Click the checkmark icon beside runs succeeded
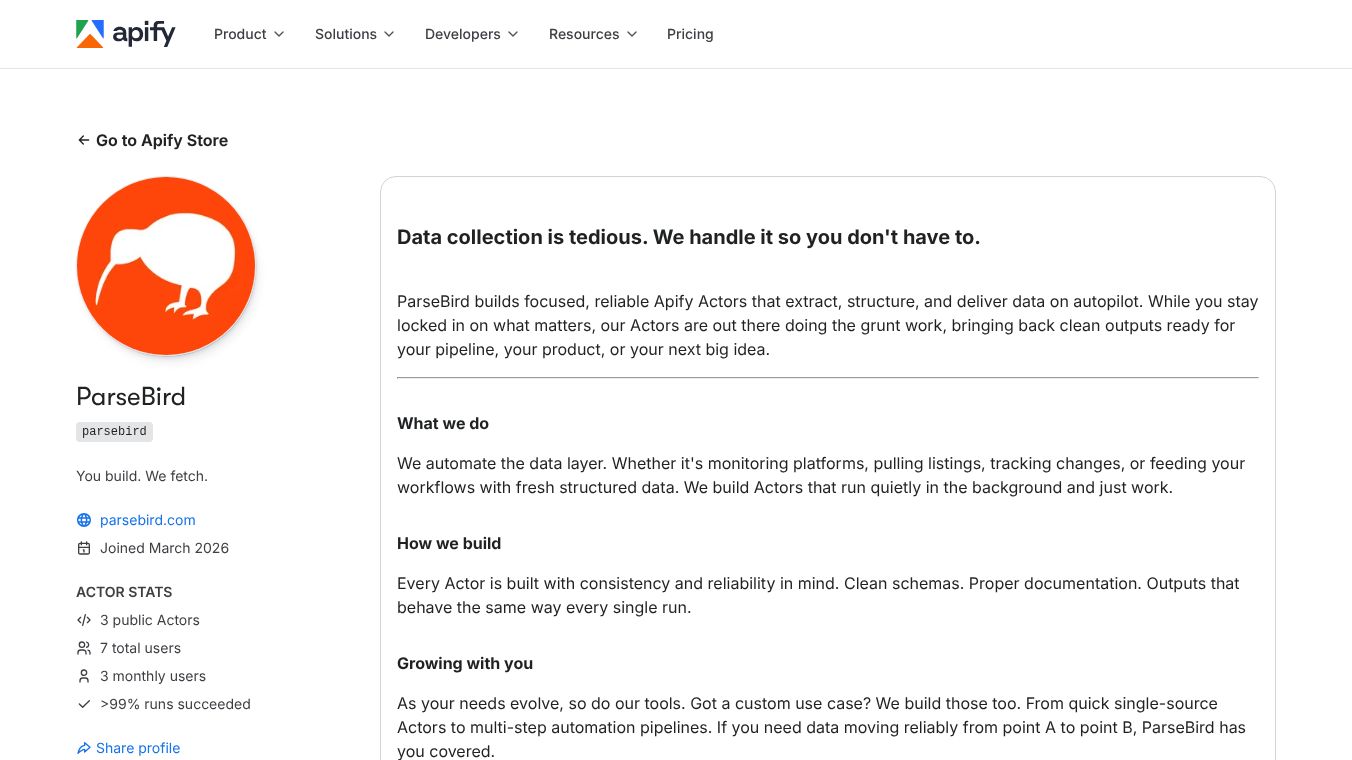This screenshot has height=760, width=1352. click(x=83, y=704)
